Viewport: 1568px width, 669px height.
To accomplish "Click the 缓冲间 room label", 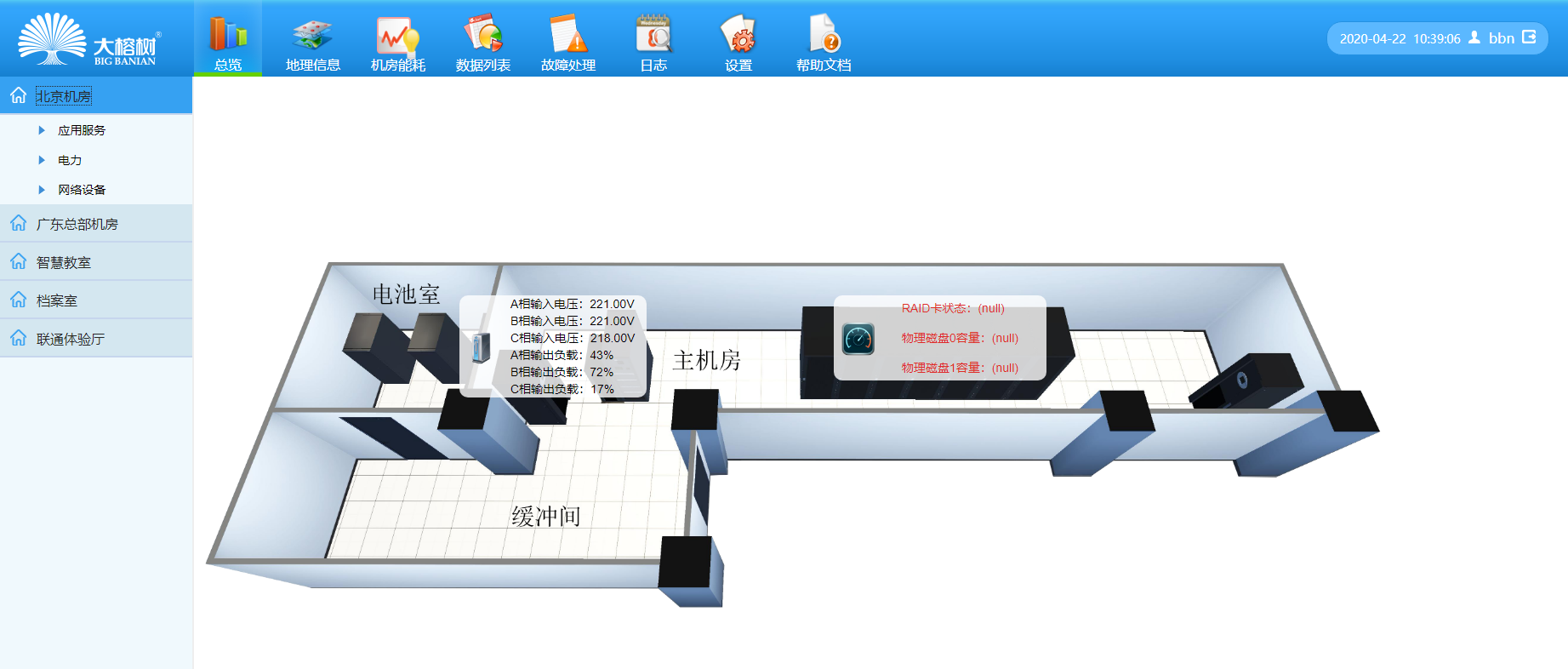I will 546,516.
